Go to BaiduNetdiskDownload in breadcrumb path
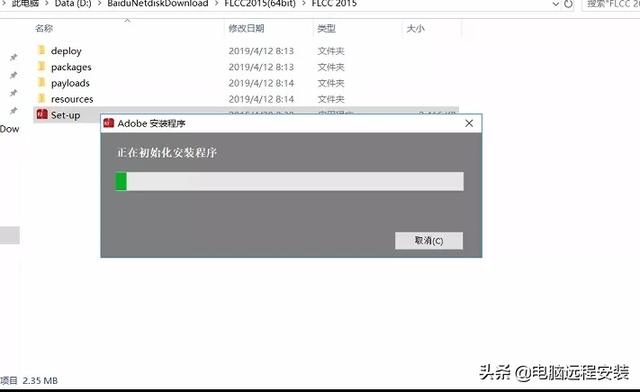This screenshot has width=640, height=392. coord(158,4)
